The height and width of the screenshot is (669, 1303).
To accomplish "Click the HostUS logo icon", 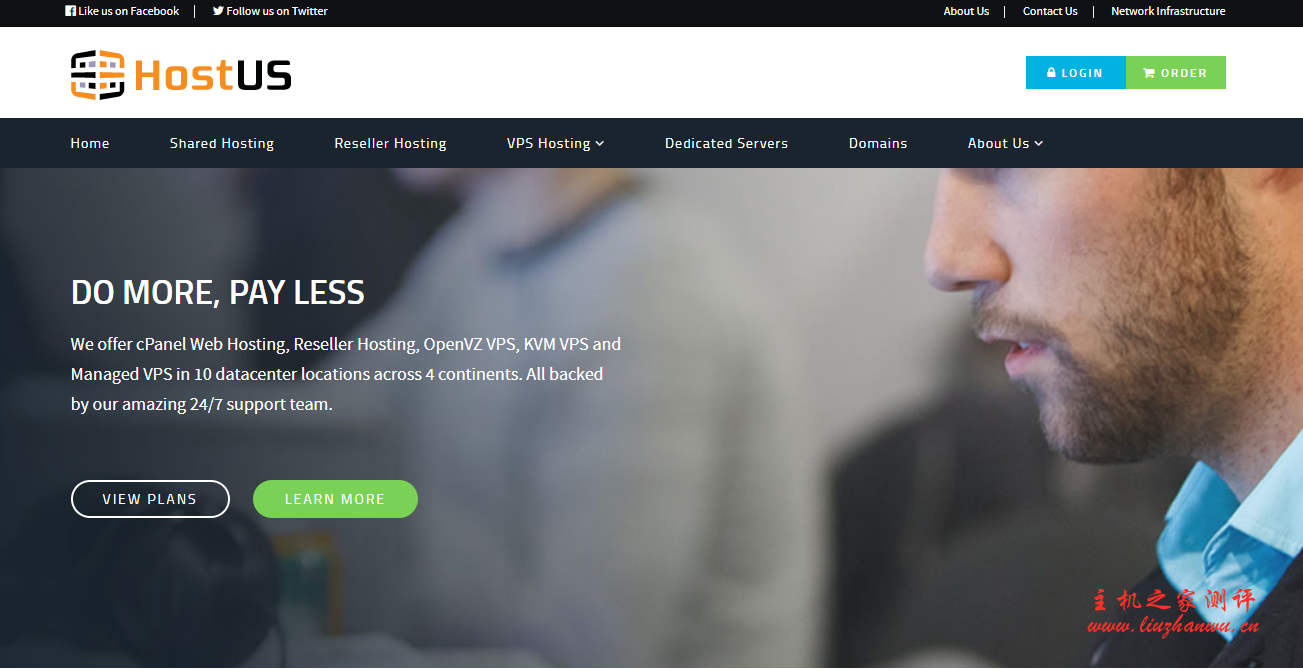I will click(97, 74).
